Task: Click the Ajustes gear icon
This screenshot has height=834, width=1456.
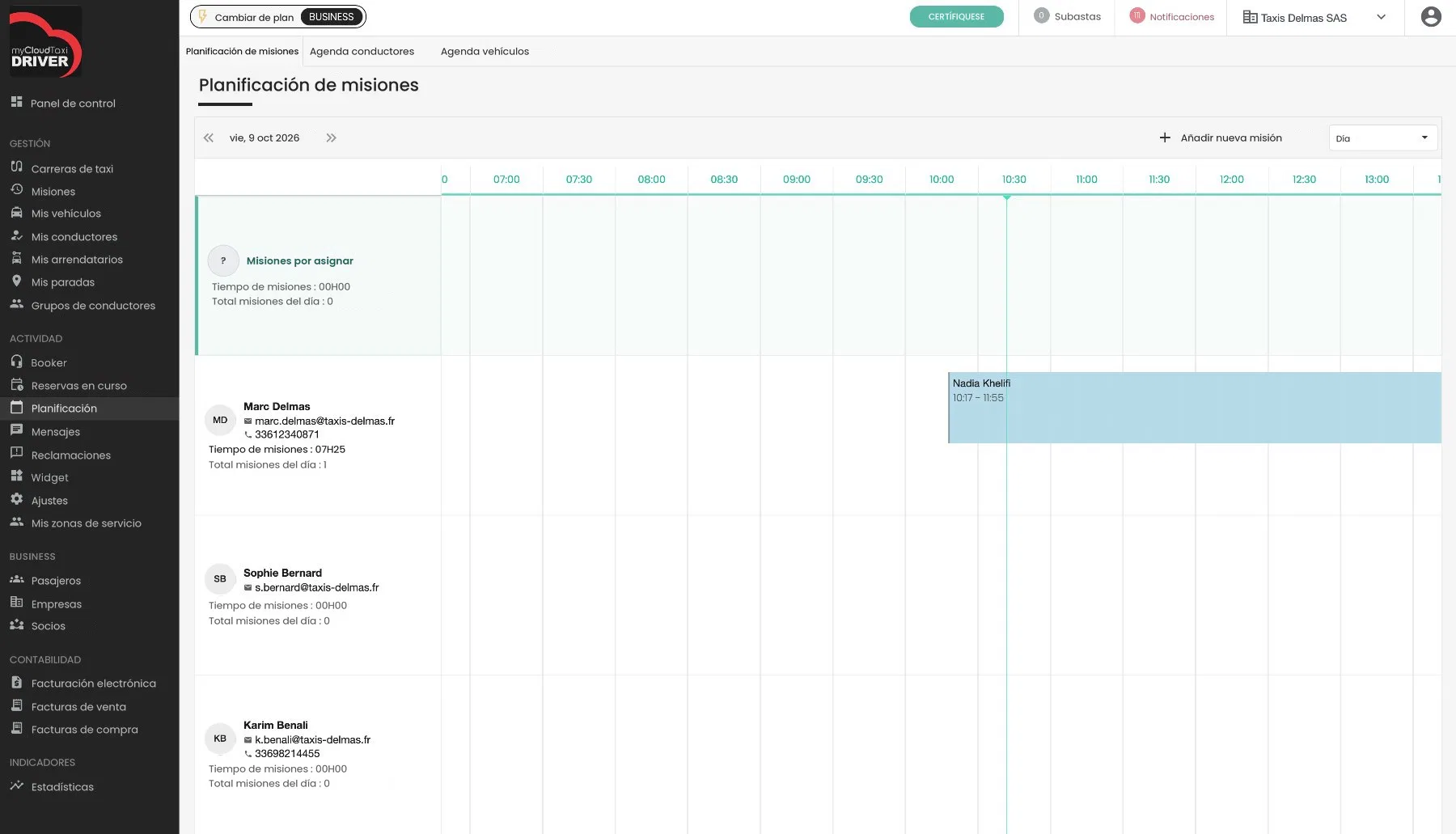Action: (16, 499)
